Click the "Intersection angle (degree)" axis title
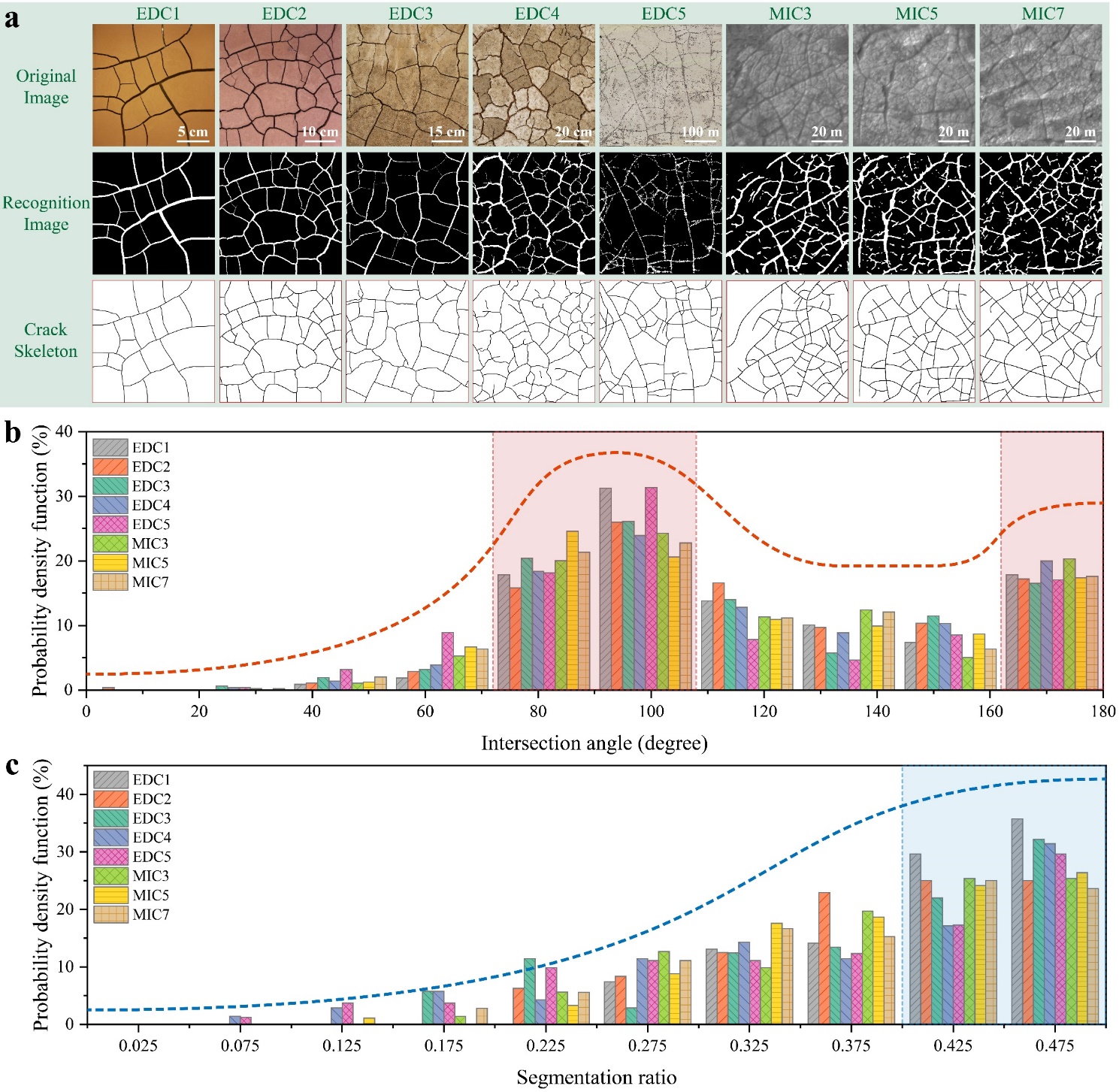The width and height of the screenshot is (1119, 1092). tap(594, 743)
